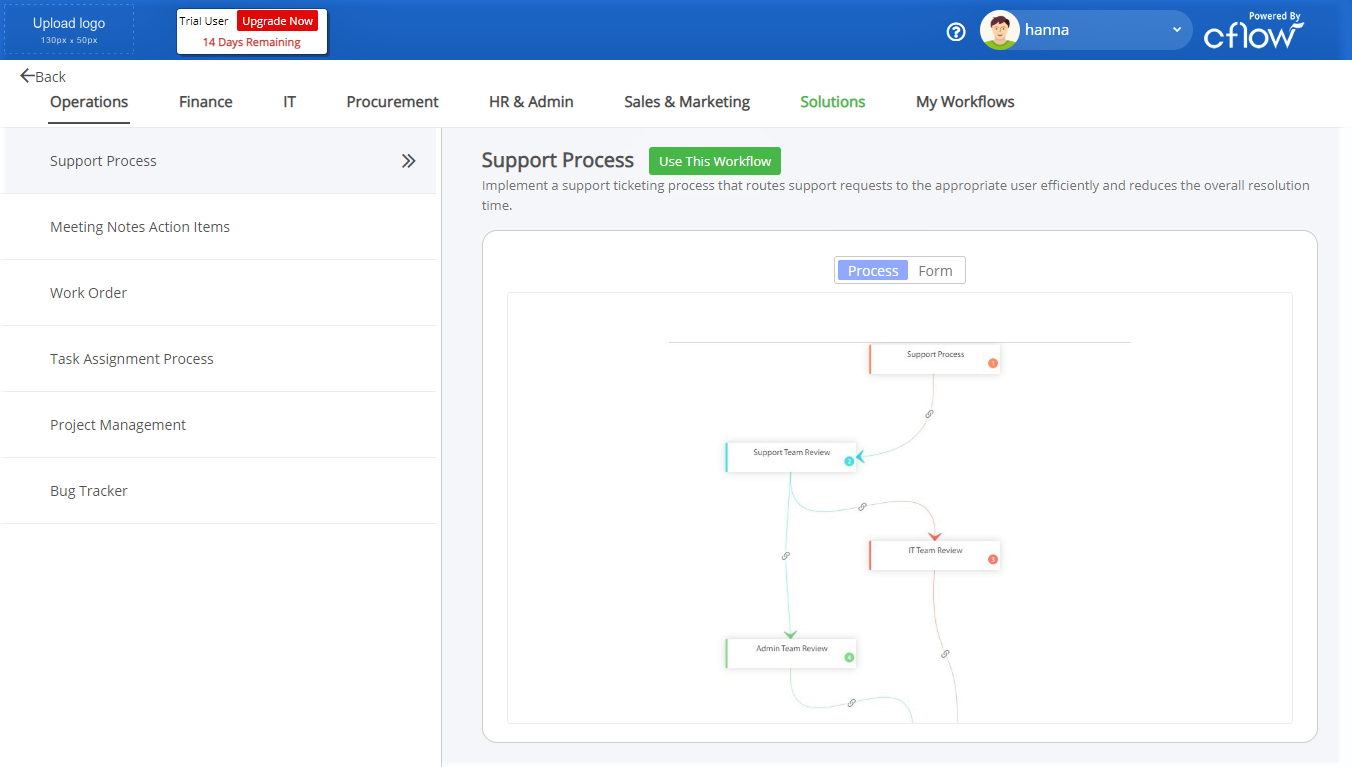This screenshot has height=767, width=1352.
Task: Switch to the HR & Admin tab
Action: tap(531, 102)
